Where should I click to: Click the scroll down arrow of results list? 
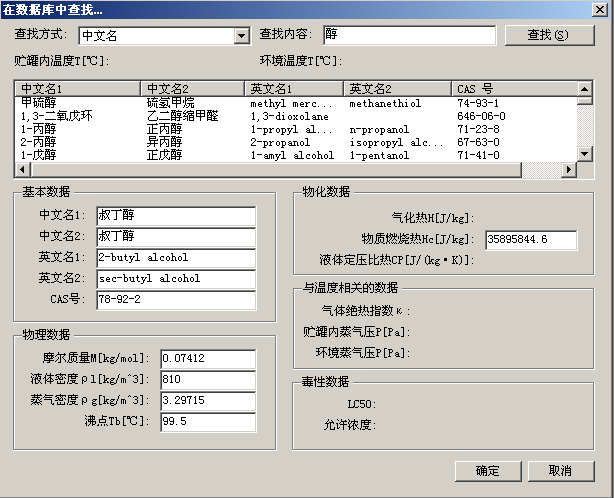584,153
